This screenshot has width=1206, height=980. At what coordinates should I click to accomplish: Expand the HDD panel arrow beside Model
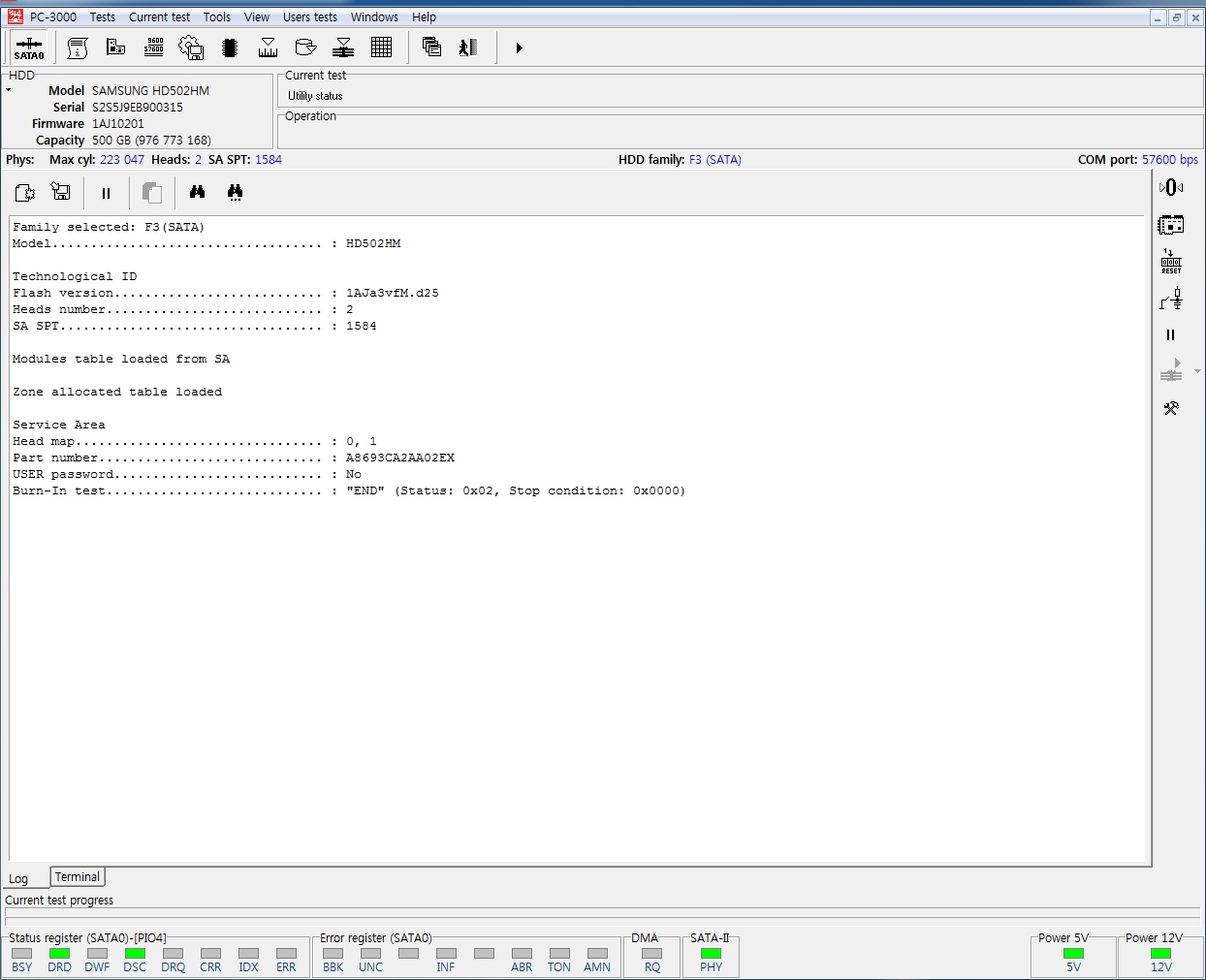(x=9, y=90)
